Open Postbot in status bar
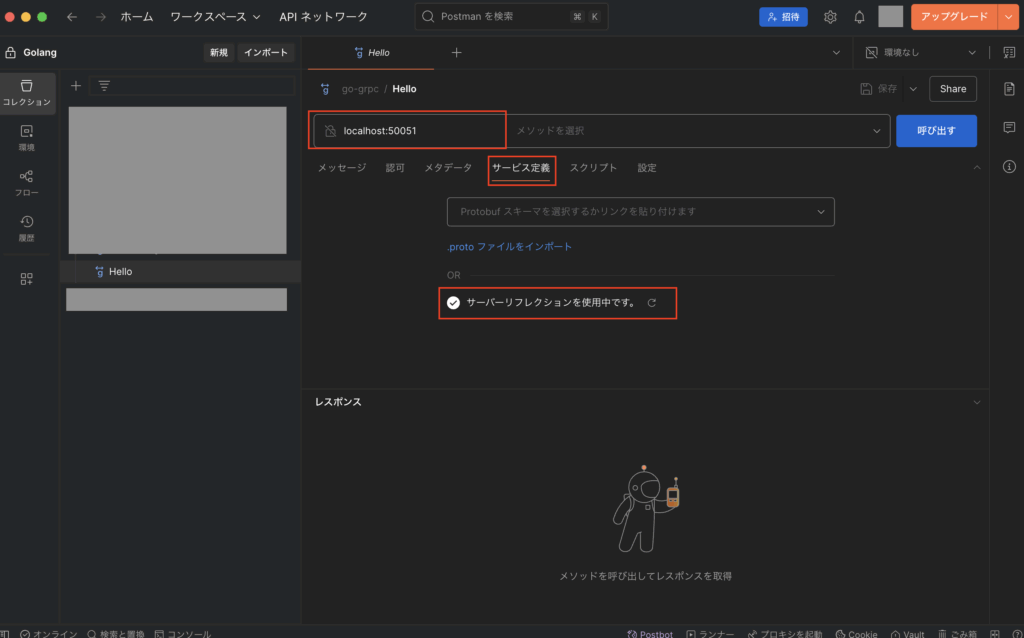This screenshot has height=638, width=1024. pyautogui.click(x=650, y=633)
